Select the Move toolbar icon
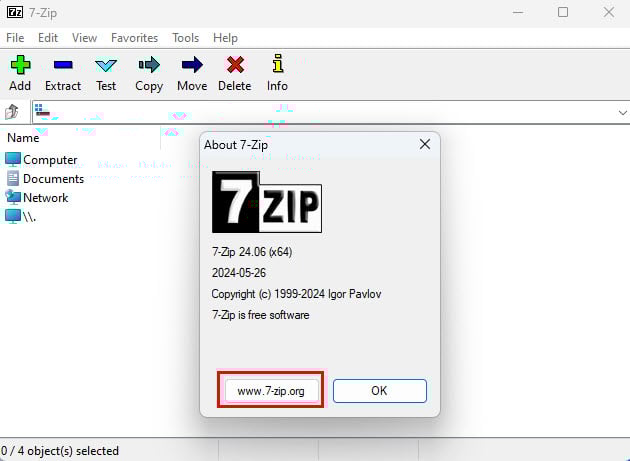 coord(192,65)
